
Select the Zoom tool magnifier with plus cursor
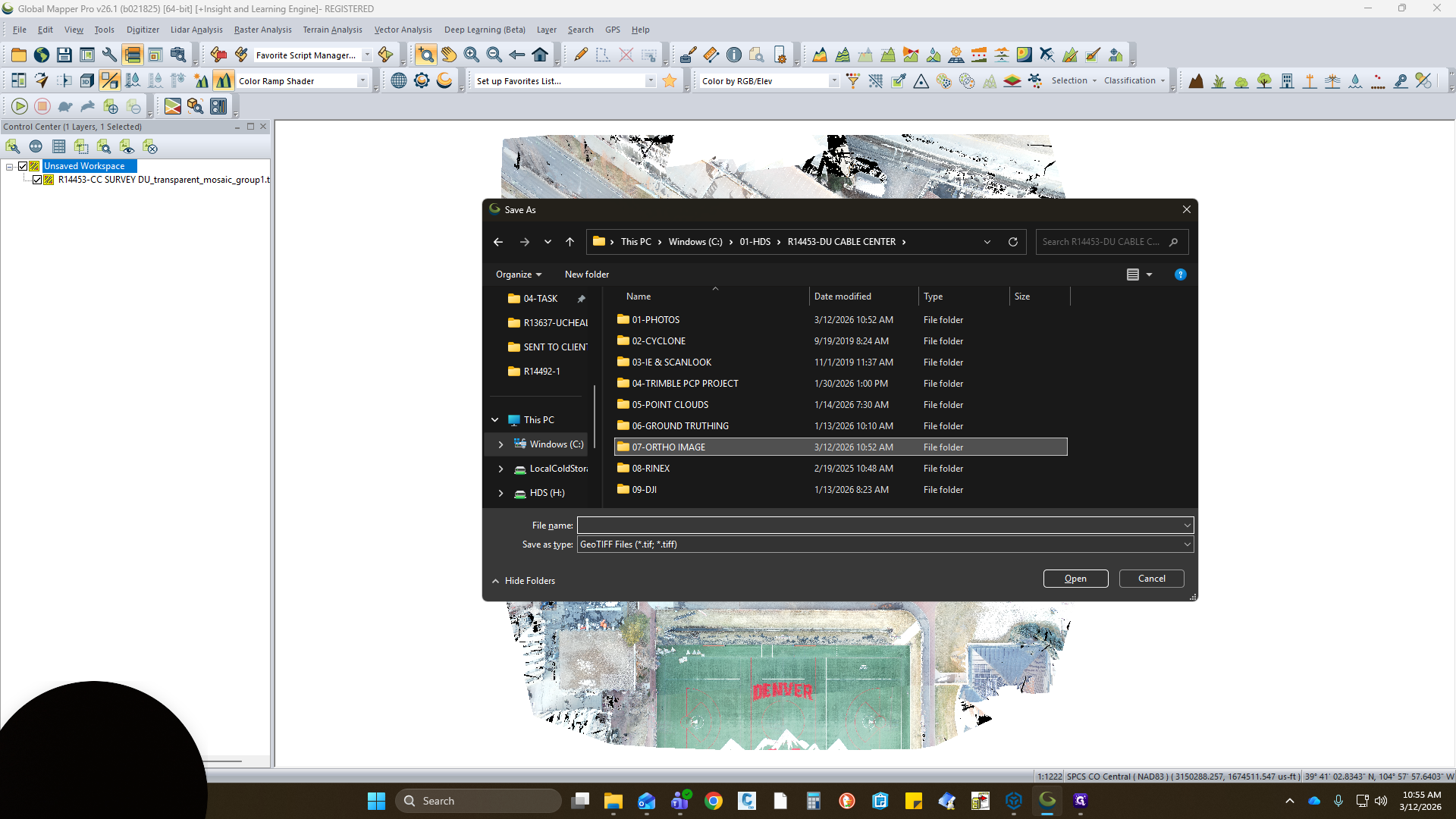(426, 55)
